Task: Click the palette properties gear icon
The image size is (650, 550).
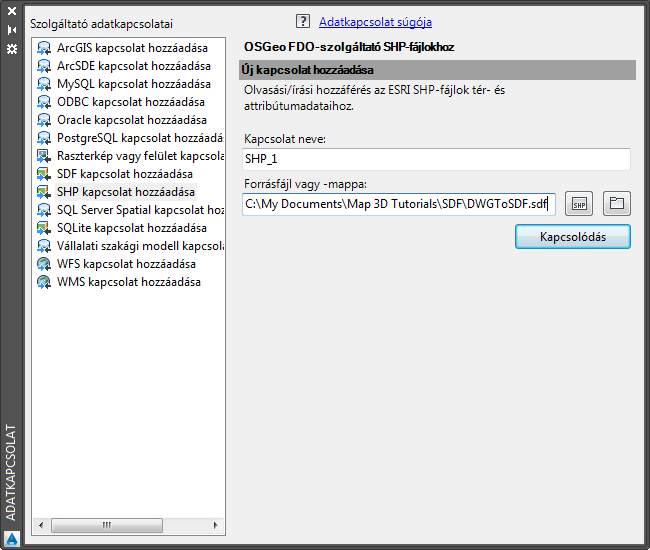Action: (12, 47)
